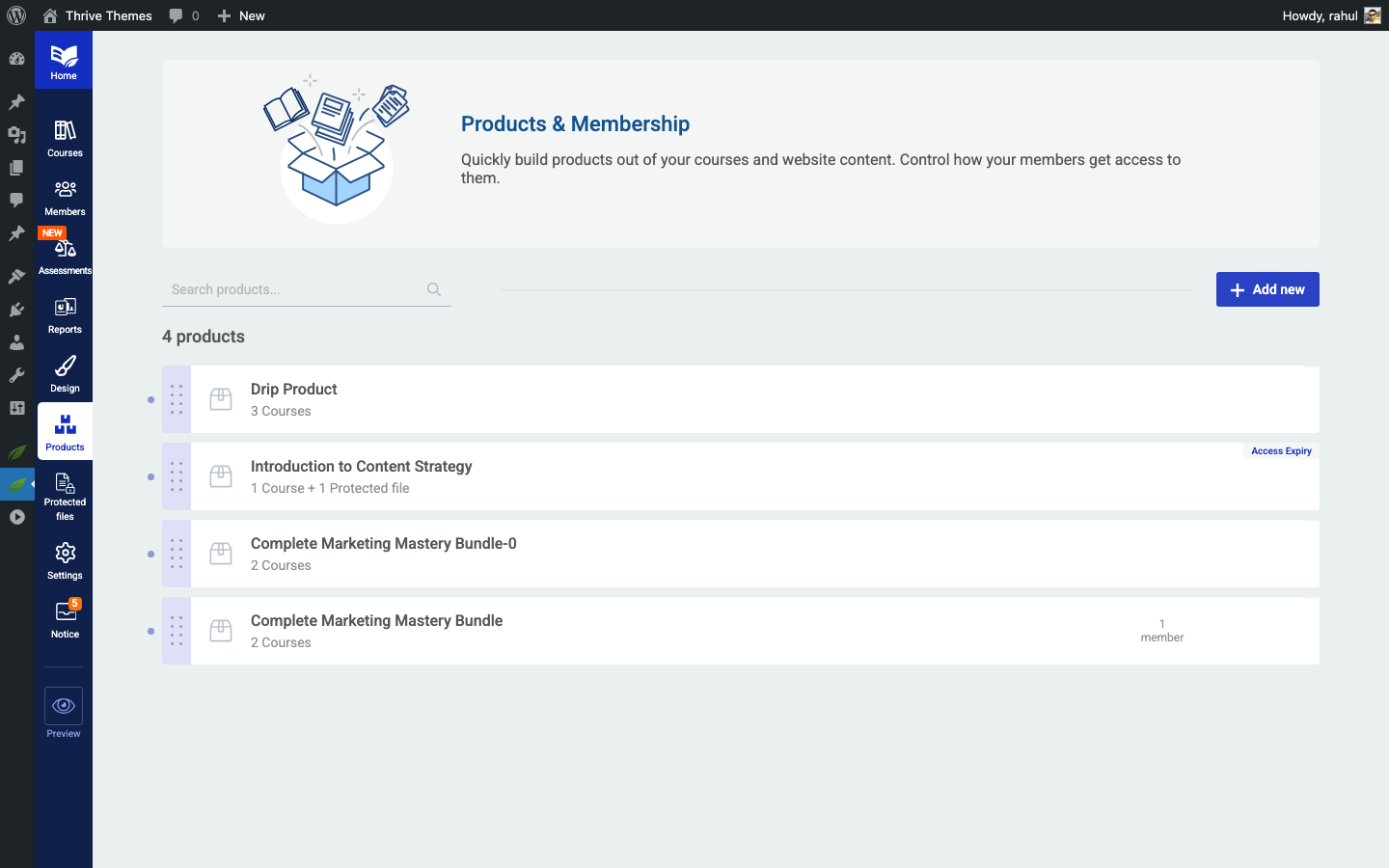The image size is (1389, 868).
Task: Select the Home tab in the sidebar
Action: tap(64, 60)
